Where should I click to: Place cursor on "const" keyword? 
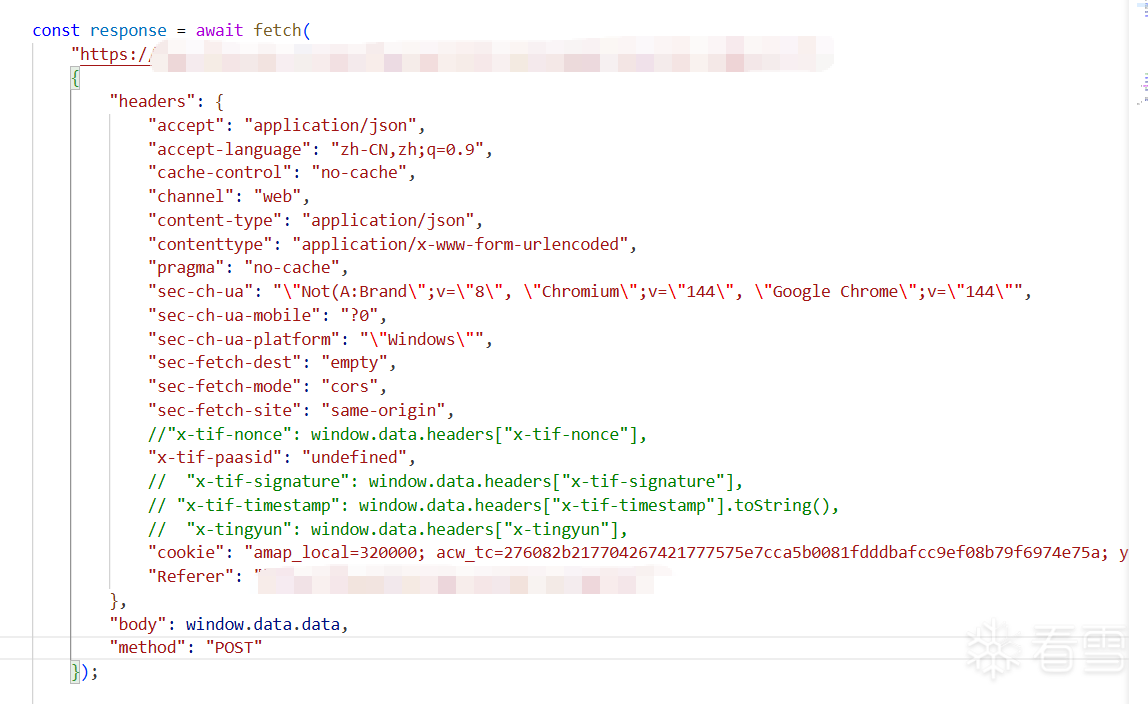click(x=56, y=30)
